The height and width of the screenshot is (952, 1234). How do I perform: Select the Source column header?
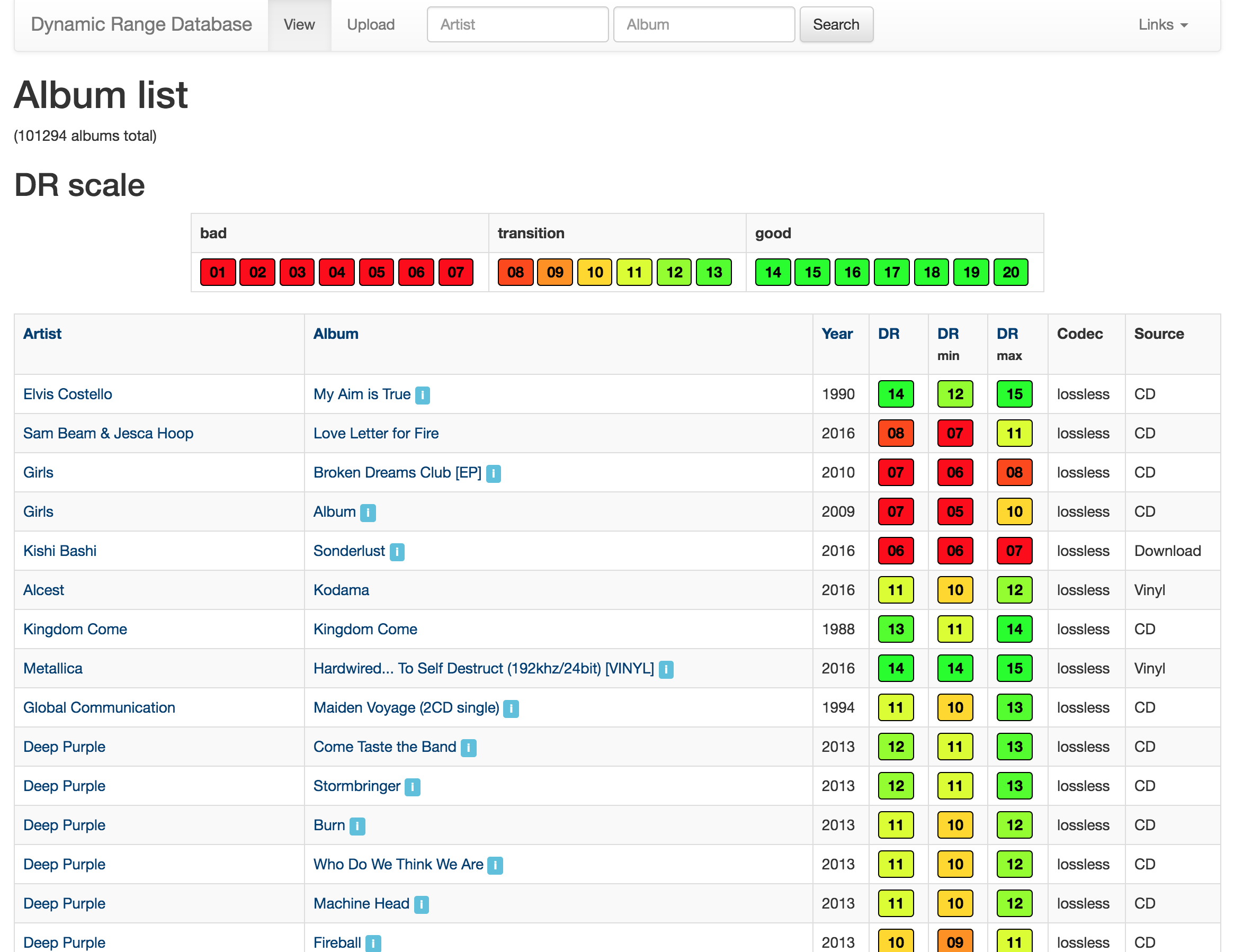coord(1159,334)
